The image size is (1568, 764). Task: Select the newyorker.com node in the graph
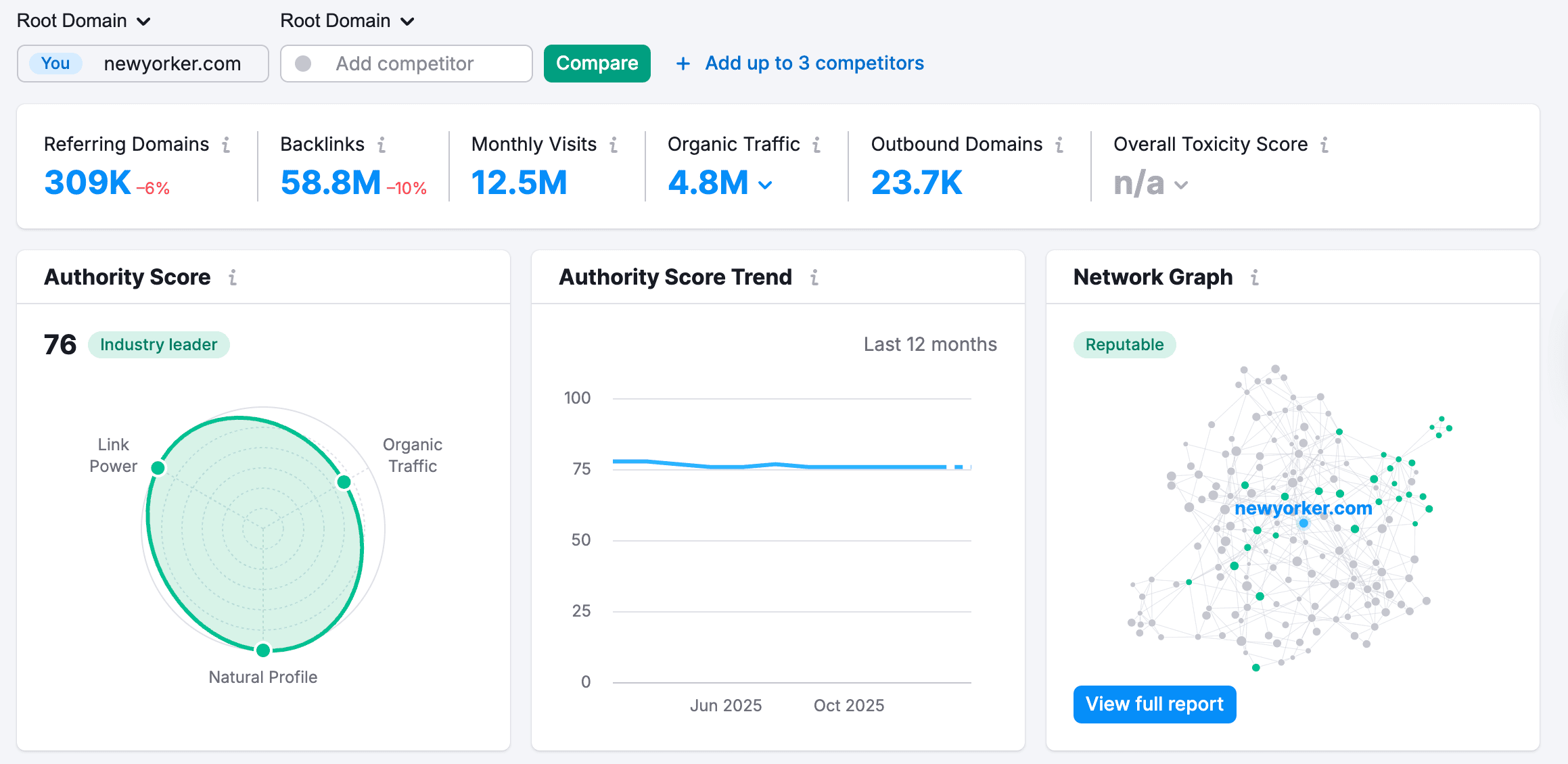click(x=1302, y=523)
